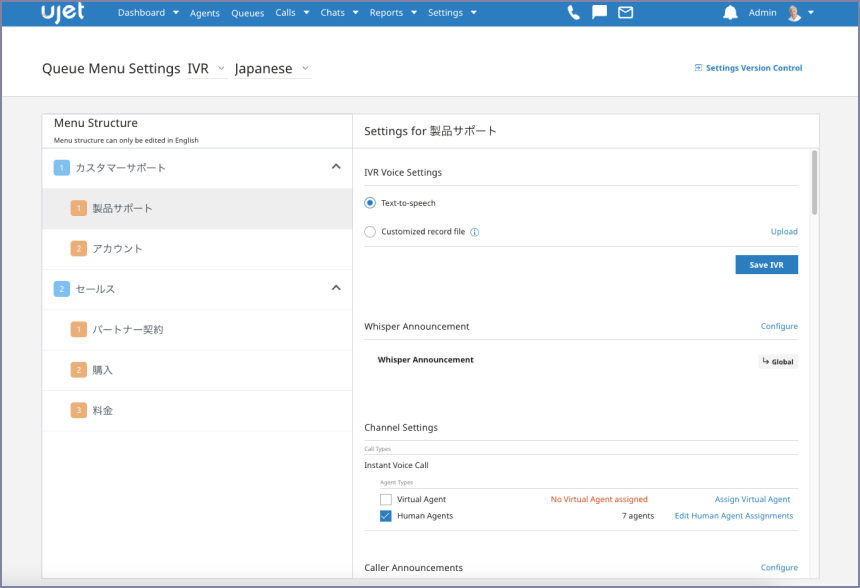Viewport: 860px width, 588px height.
Task: Open the Japanese language dropdown
Action: tap(272, 69)
